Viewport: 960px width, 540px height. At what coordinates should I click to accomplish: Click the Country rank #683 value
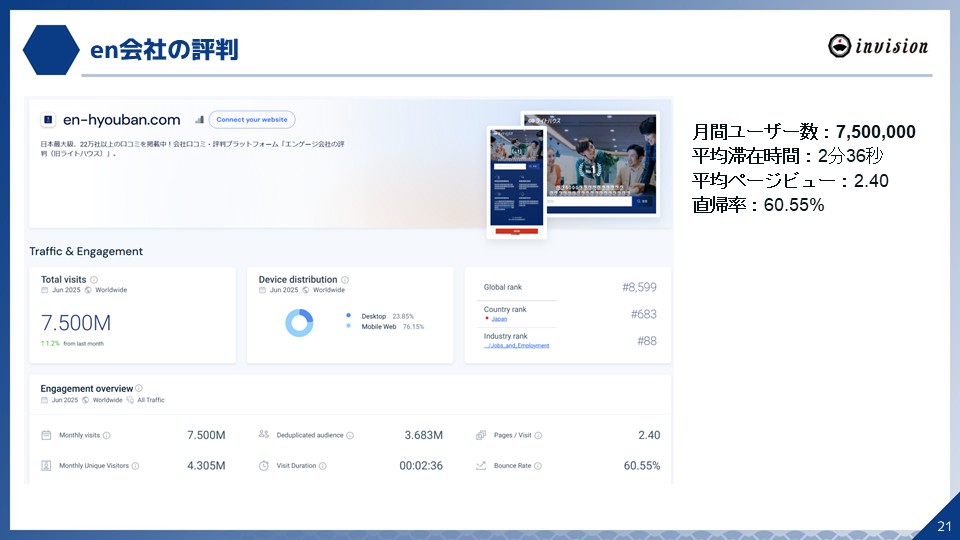click(x=643, y=314)
